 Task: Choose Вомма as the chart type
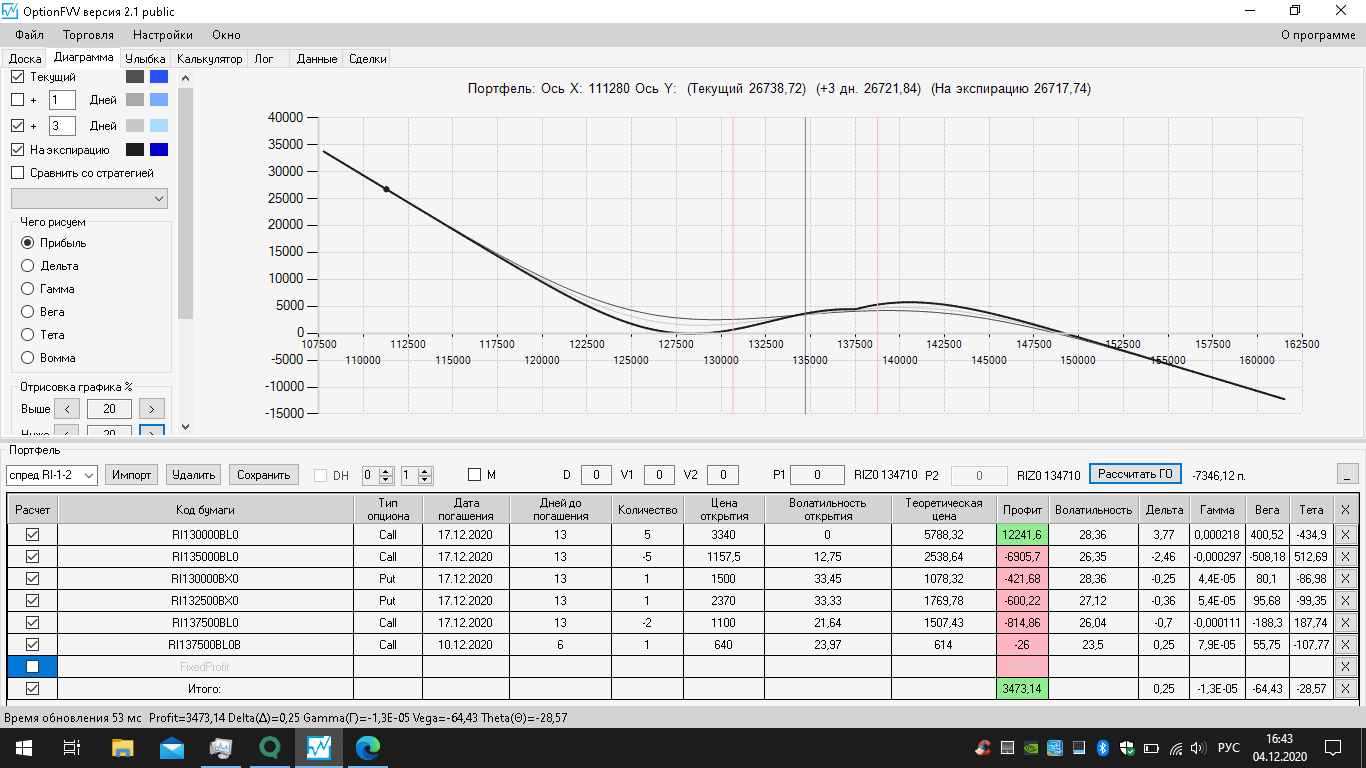28,358
